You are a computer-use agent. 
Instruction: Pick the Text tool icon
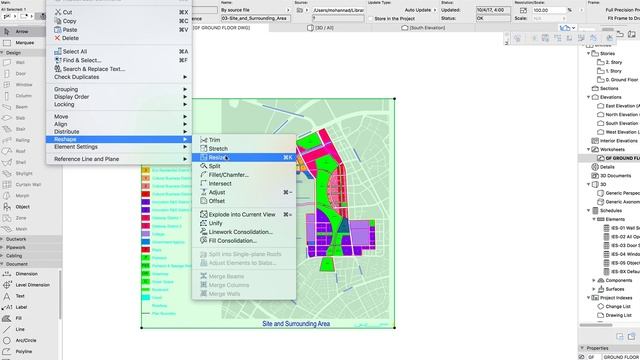(7, 296)
